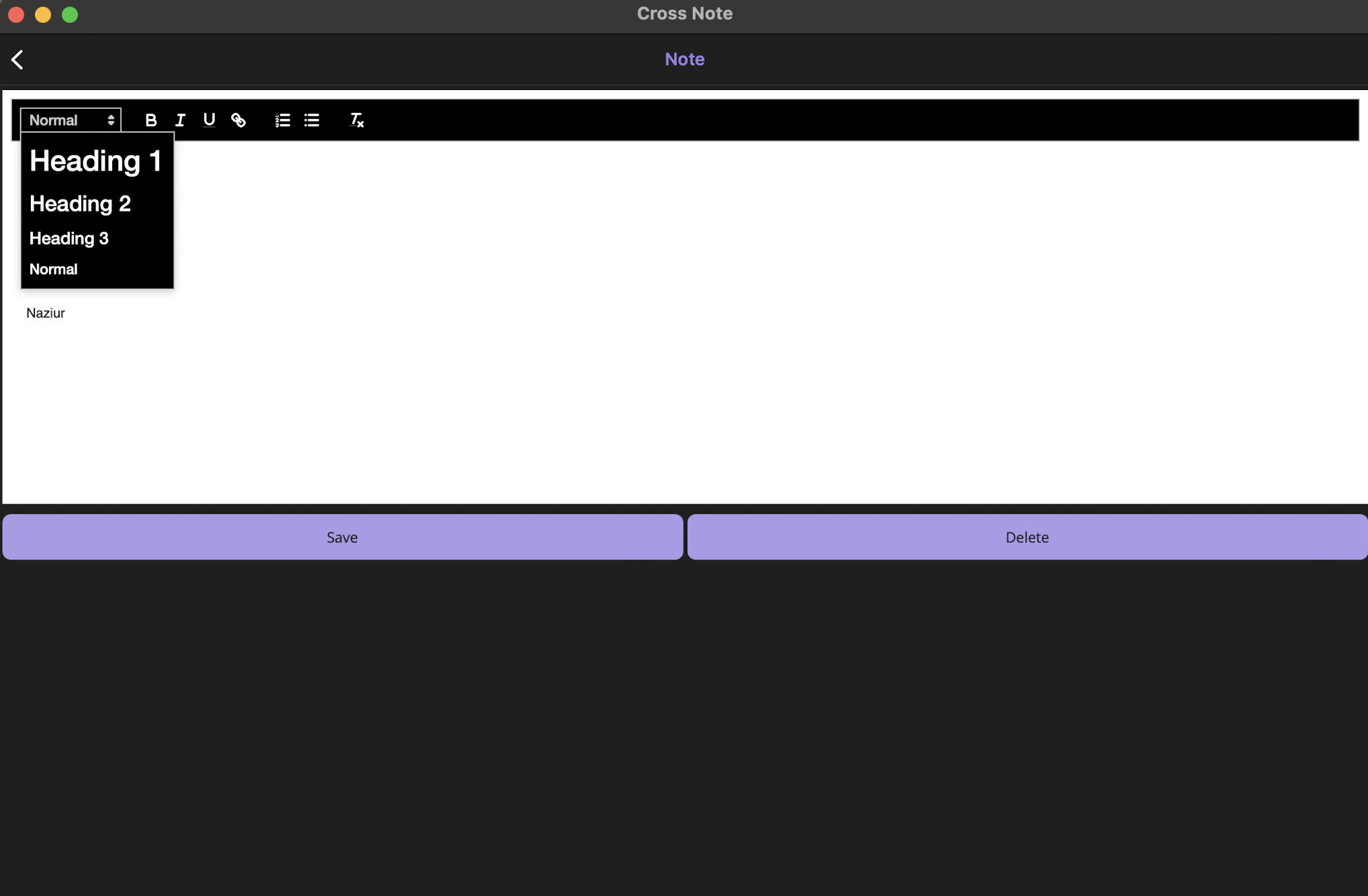Apply bulleted list formatting
Viewport: 1368px width, 896px height.
click(x=312, y=120)
